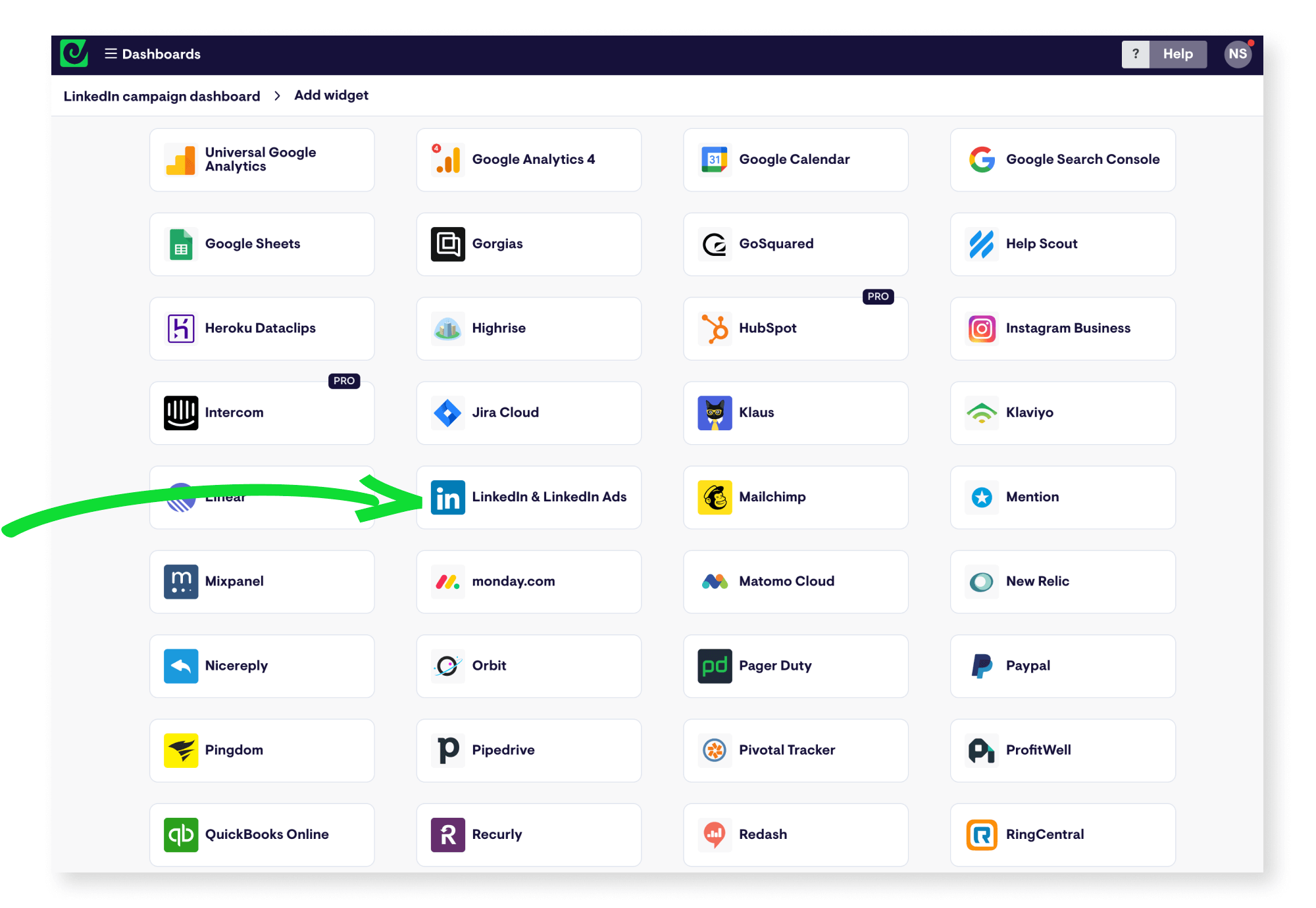This screenshot has height=908, width=1316.
Task: Choose the Google Analytics 4 icon
Action: point(448,160)
